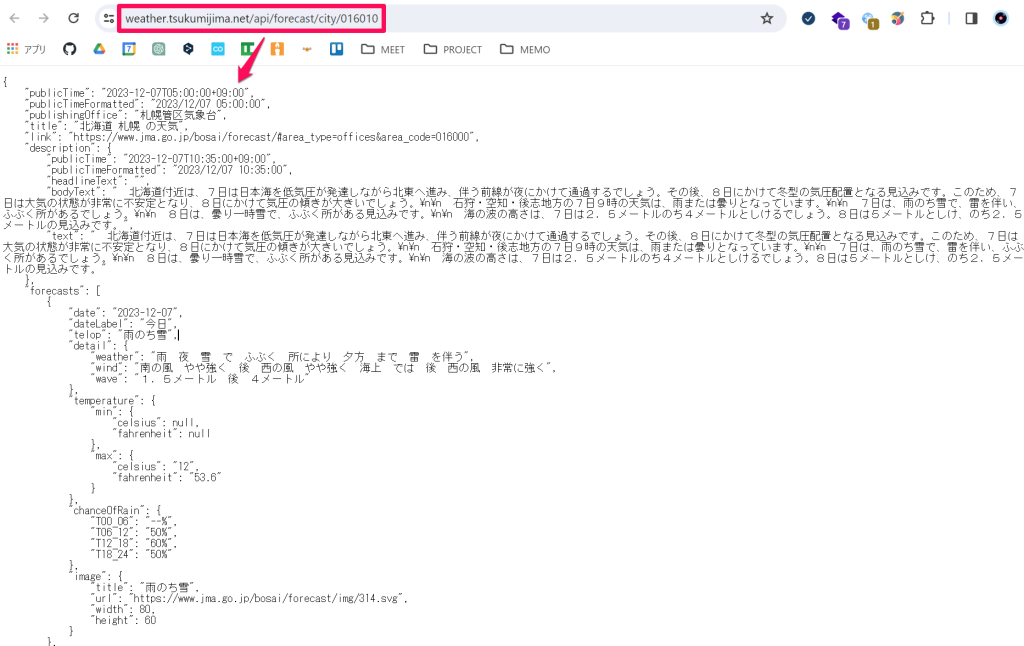Open the GitHub bookmark icon

click(x=68, y=48)
